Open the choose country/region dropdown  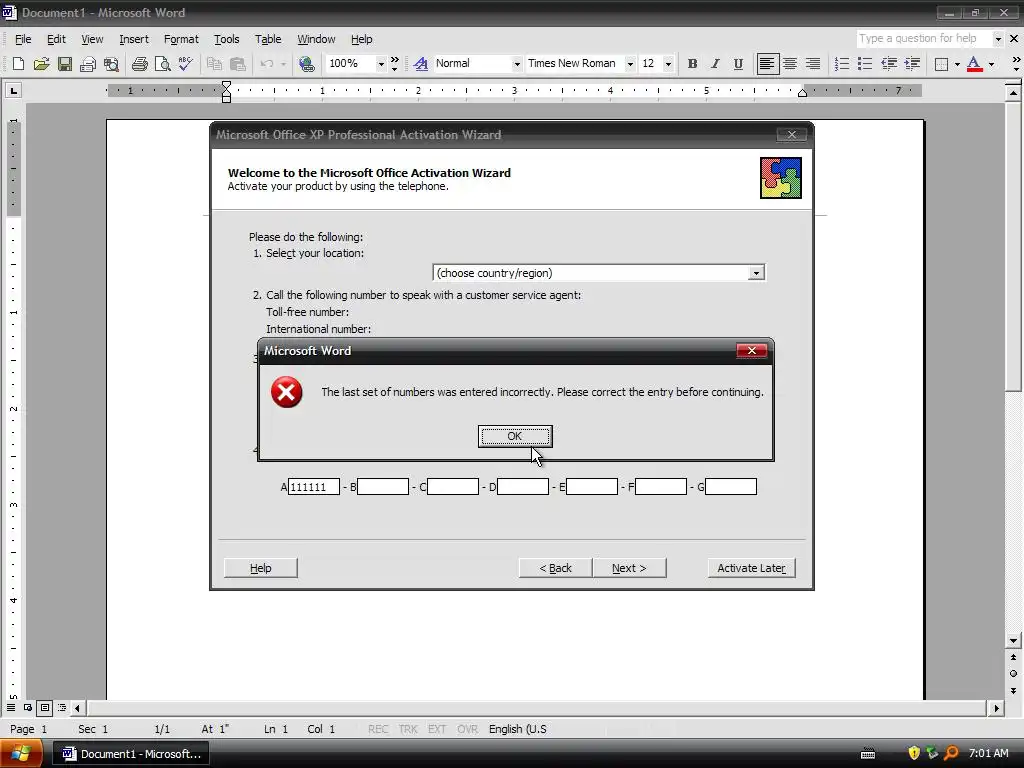tap(756, 273)
